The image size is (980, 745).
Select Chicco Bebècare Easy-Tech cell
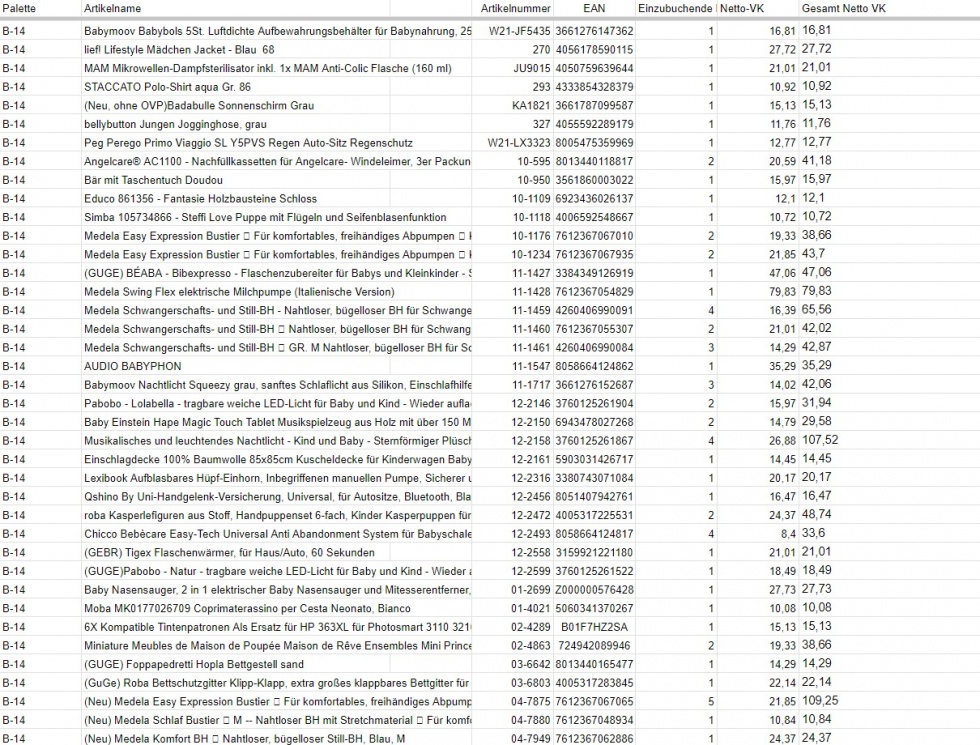[x=278, y=534]
